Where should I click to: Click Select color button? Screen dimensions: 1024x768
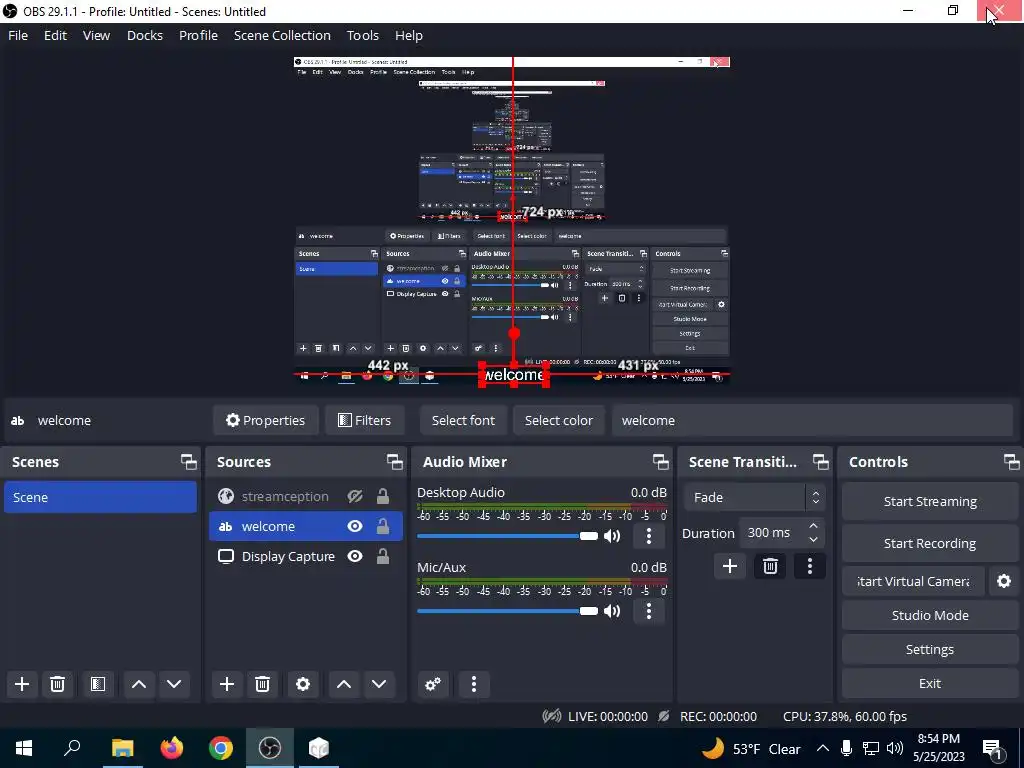(558, 421)
